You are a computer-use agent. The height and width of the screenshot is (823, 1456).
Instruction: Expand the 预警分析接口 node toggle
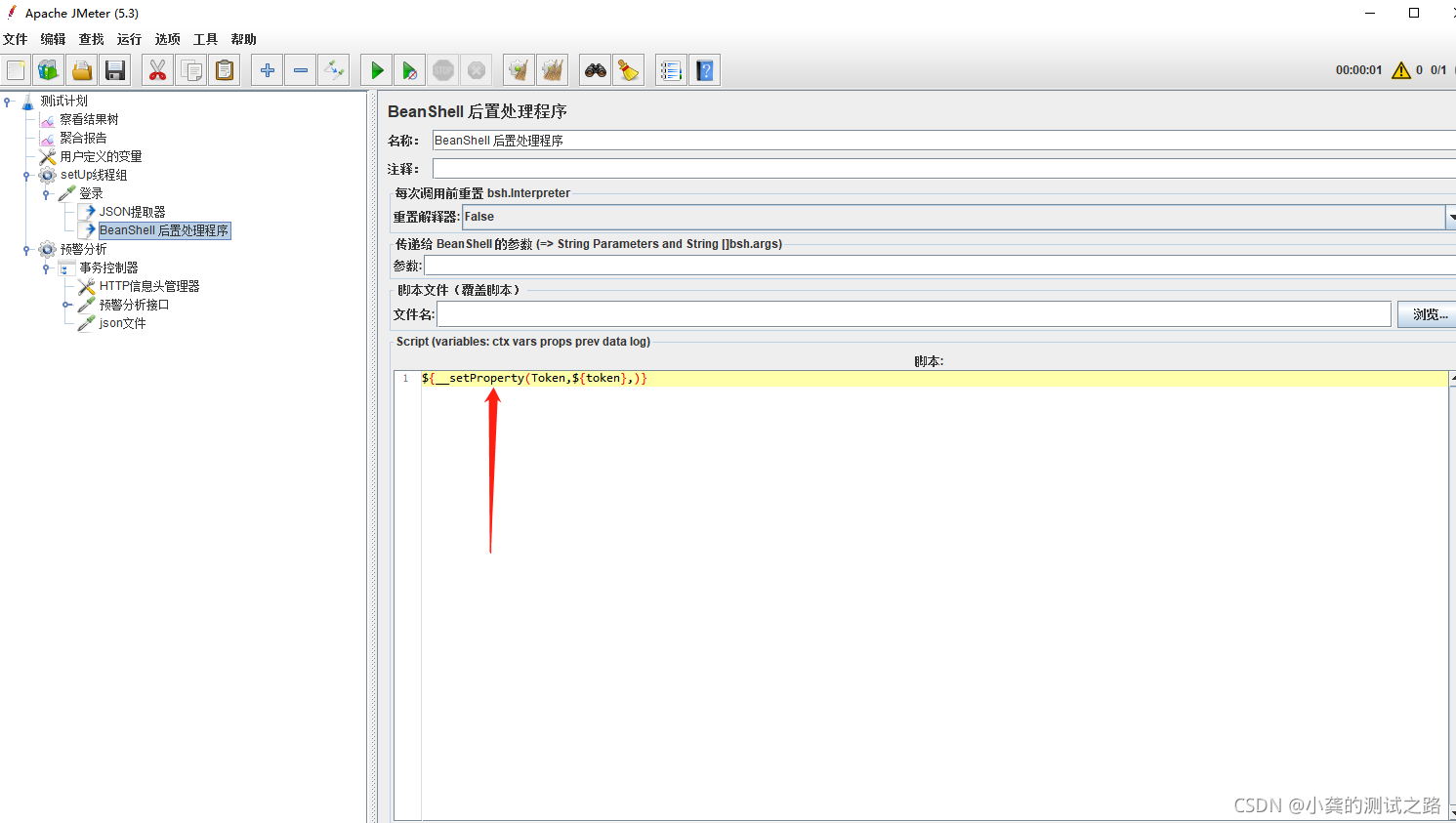[65, 305]
